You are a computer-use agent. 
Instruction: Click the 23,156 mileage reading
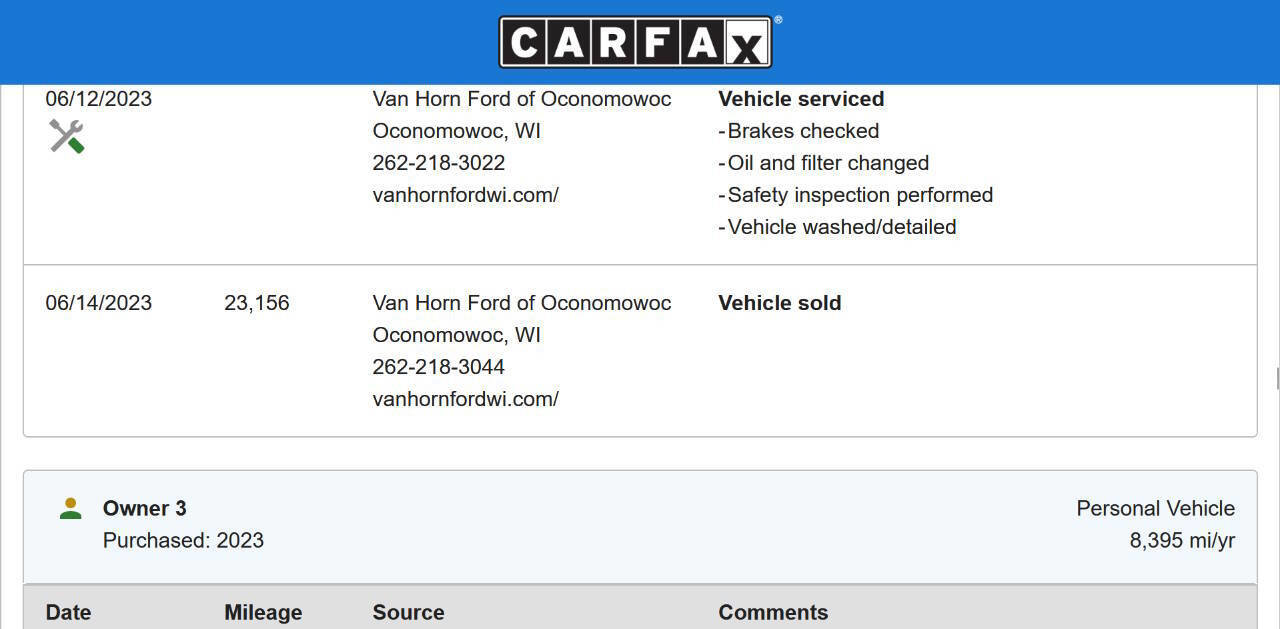[257, 303]
